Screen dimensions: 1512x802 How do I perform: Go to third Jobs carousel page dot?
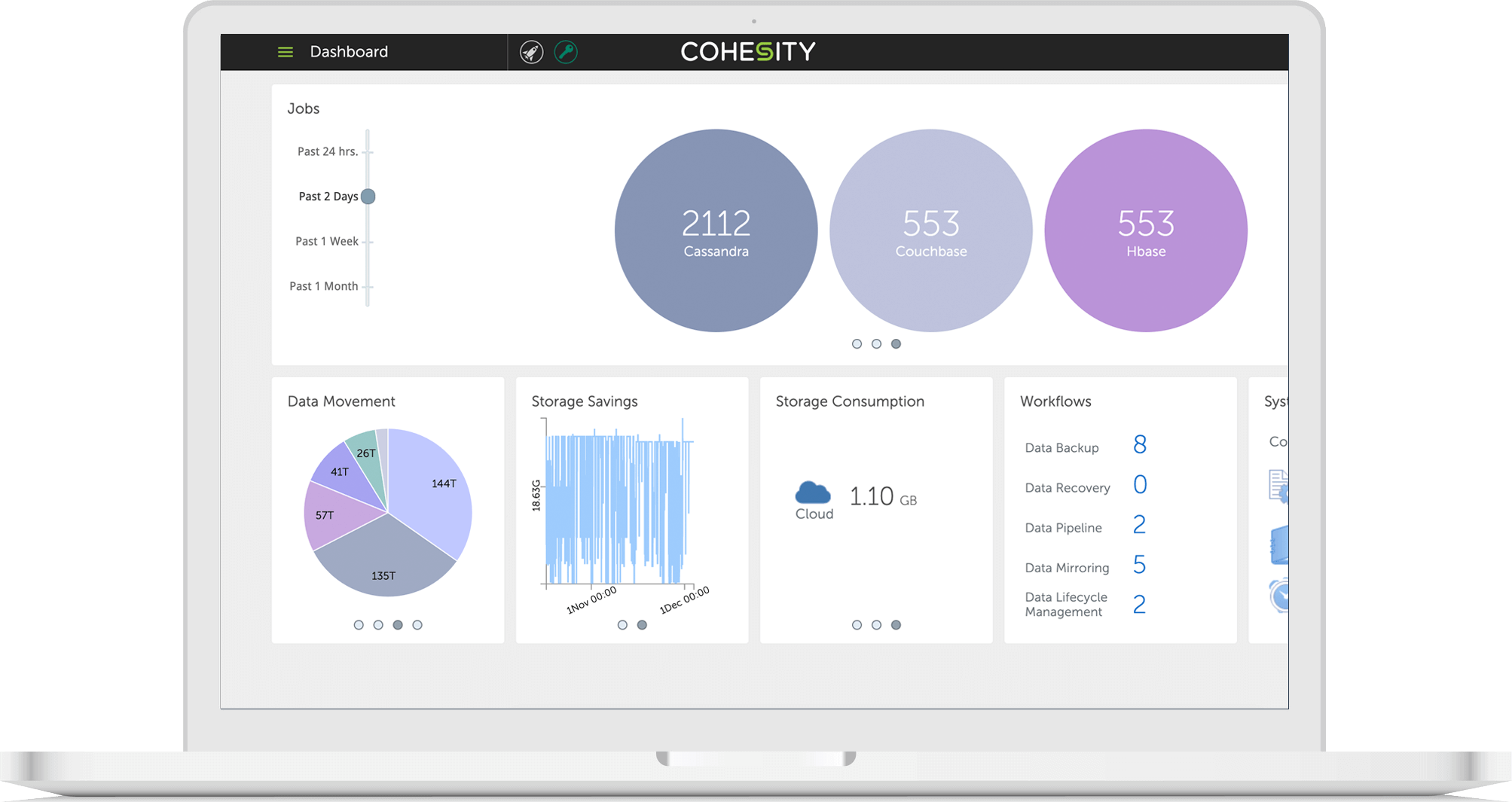[x=896, y=343]
